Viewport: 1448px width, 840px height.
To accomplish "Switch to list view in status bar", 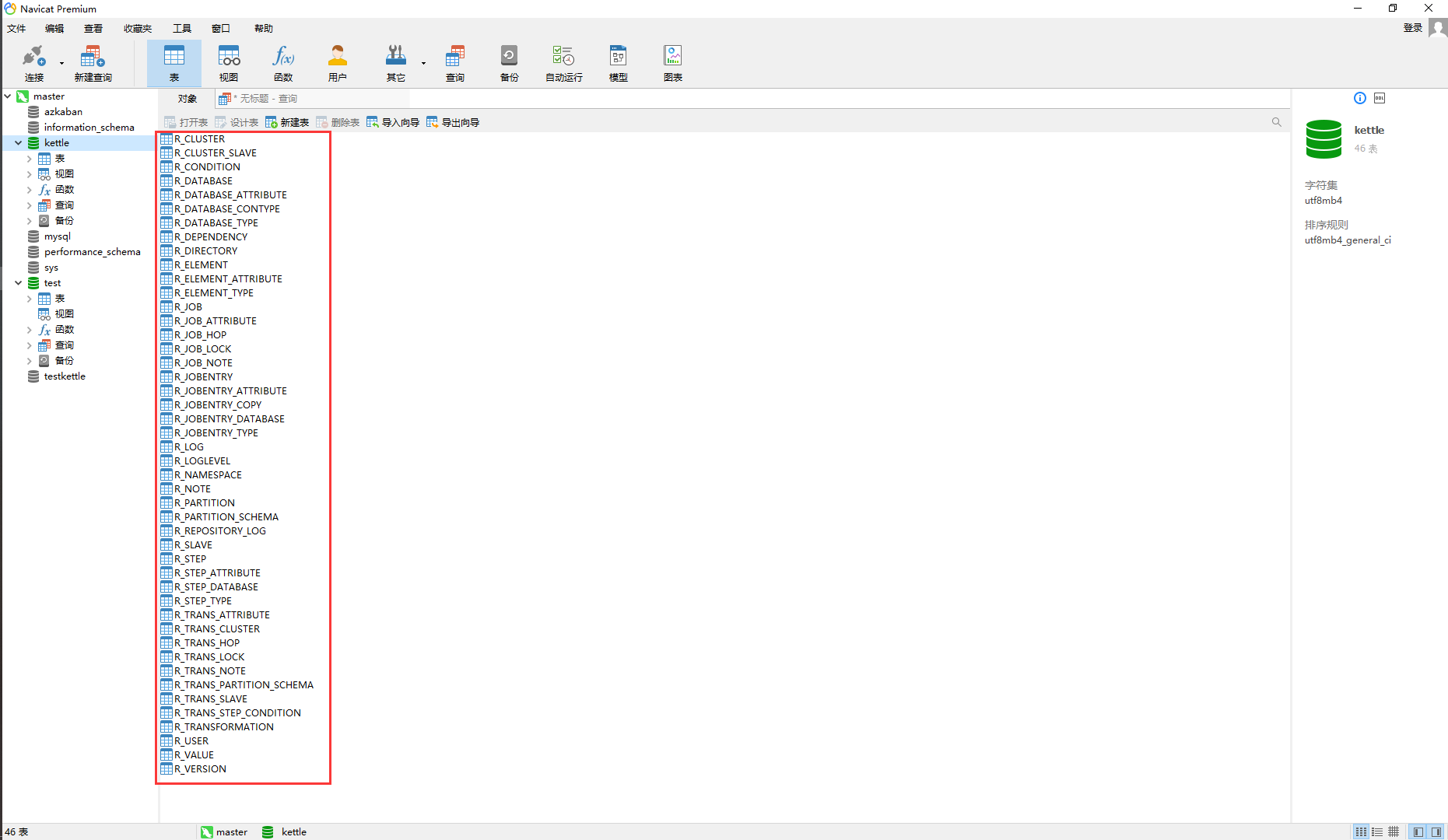I will tap(1377, 831).
